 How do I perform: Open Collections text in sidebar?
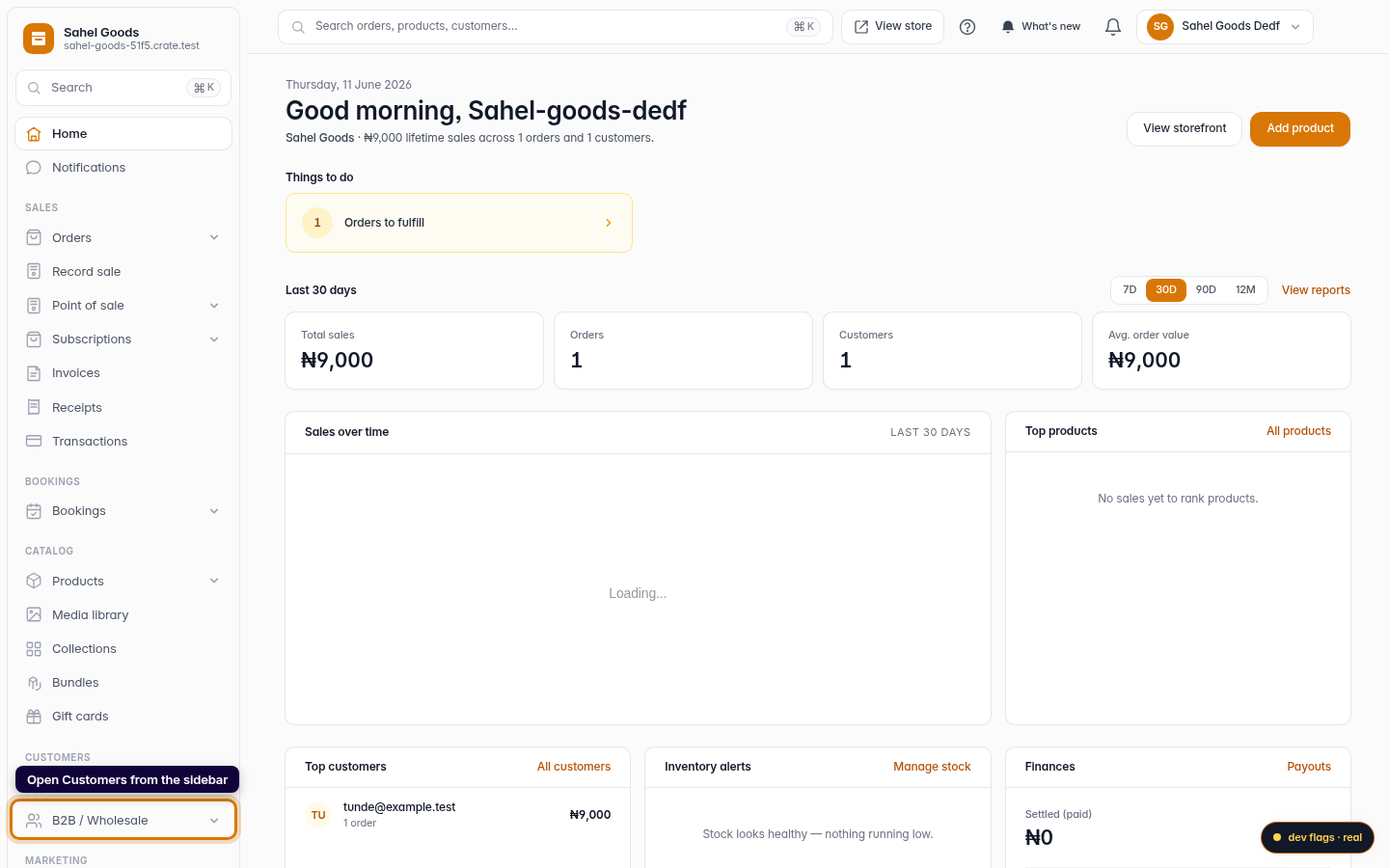84,649
